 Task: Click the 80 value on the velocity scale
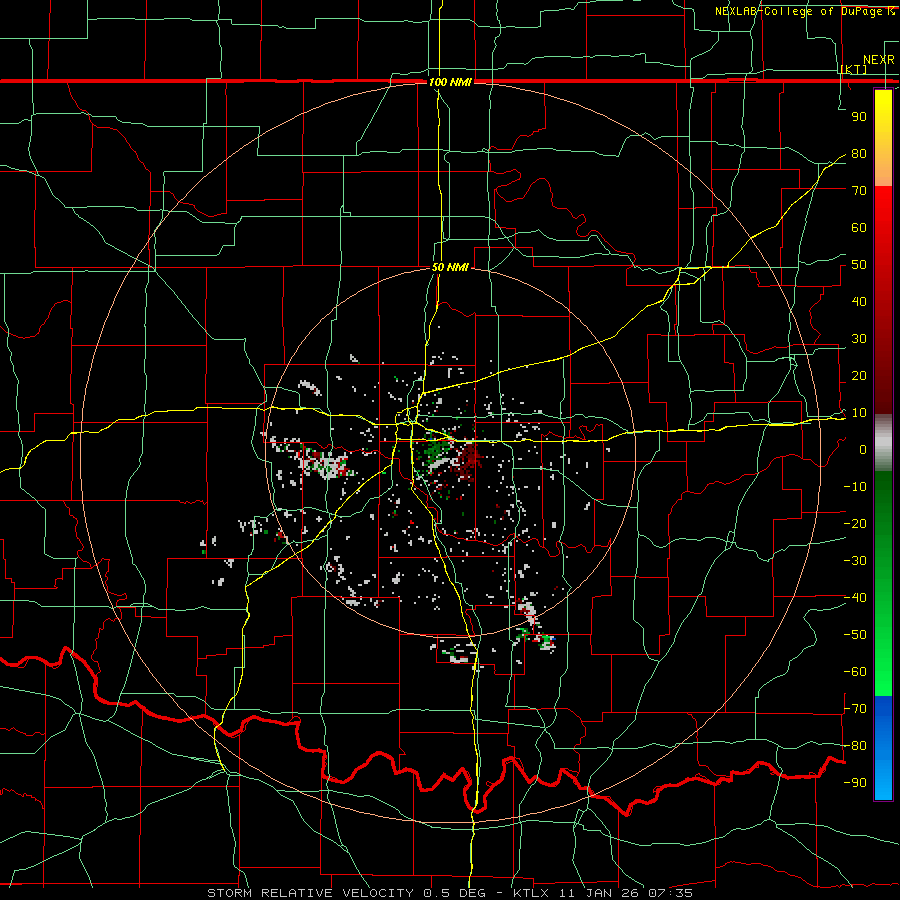click(x=859, y=154)
